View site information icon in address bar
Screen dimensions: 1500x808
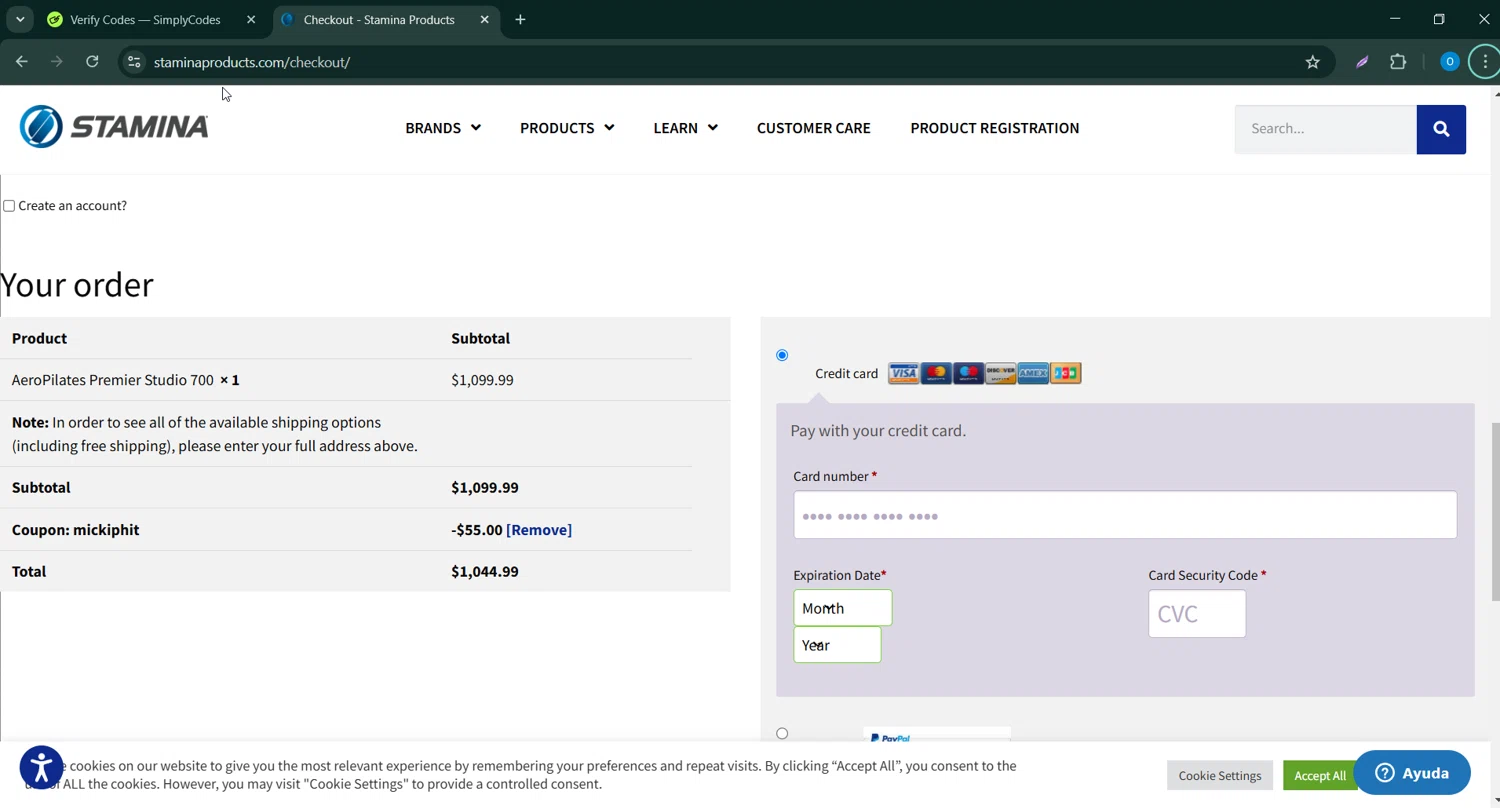pos(134,62)
